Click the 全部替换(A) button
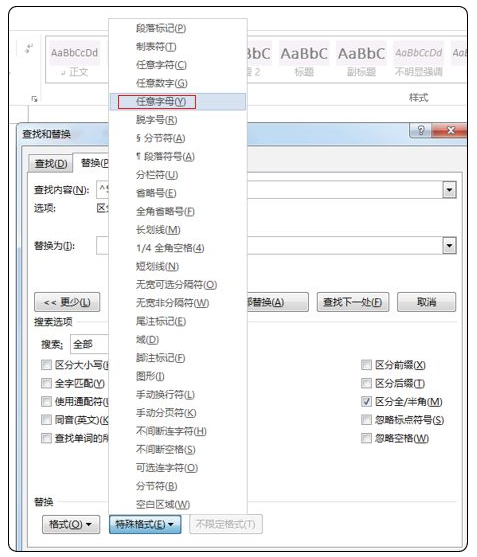The width and height of the screenshot is (477, 557). coord(277,302)
